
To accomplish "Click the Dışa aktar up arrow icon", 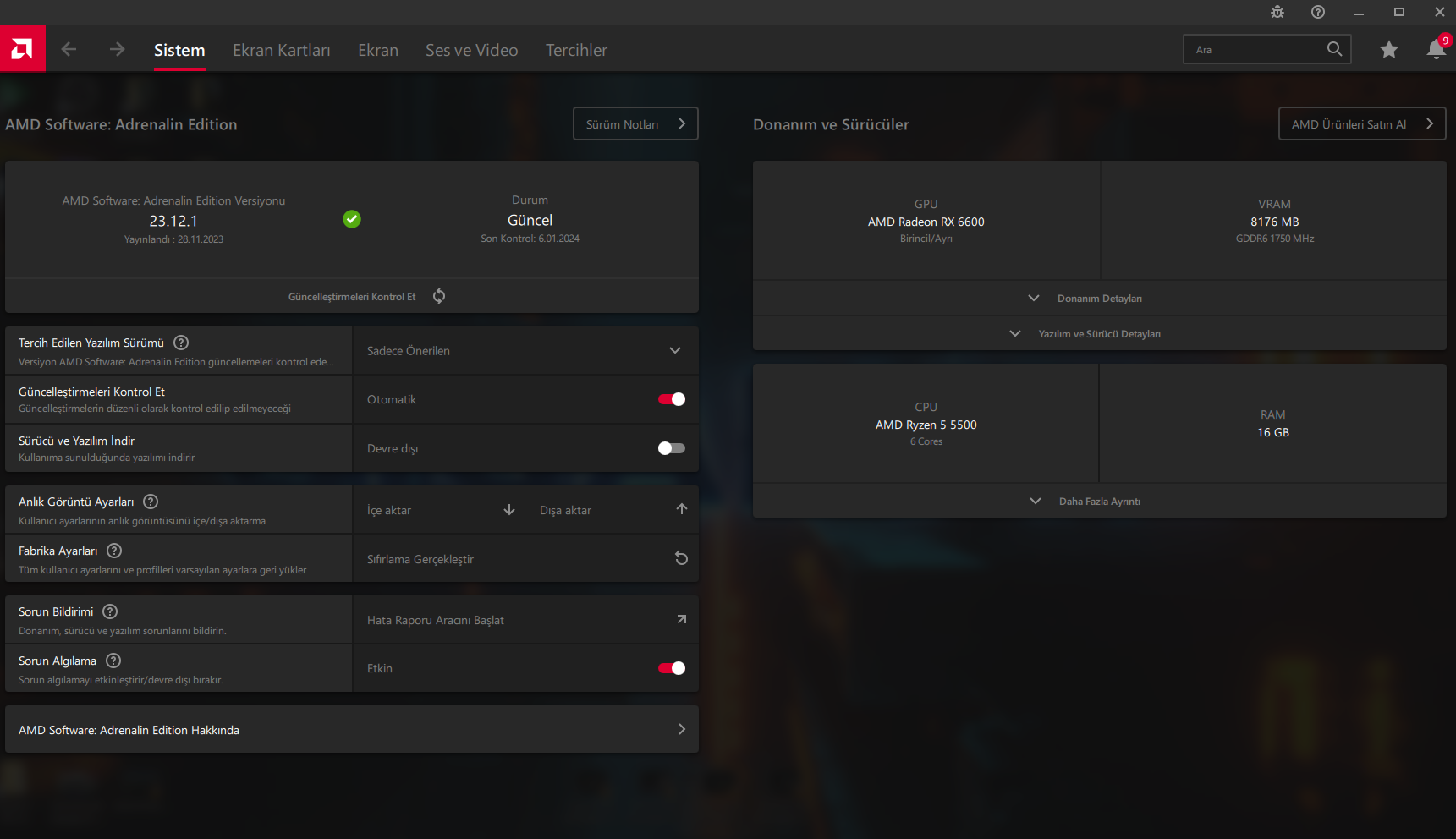I will click(x=682, y=509).
